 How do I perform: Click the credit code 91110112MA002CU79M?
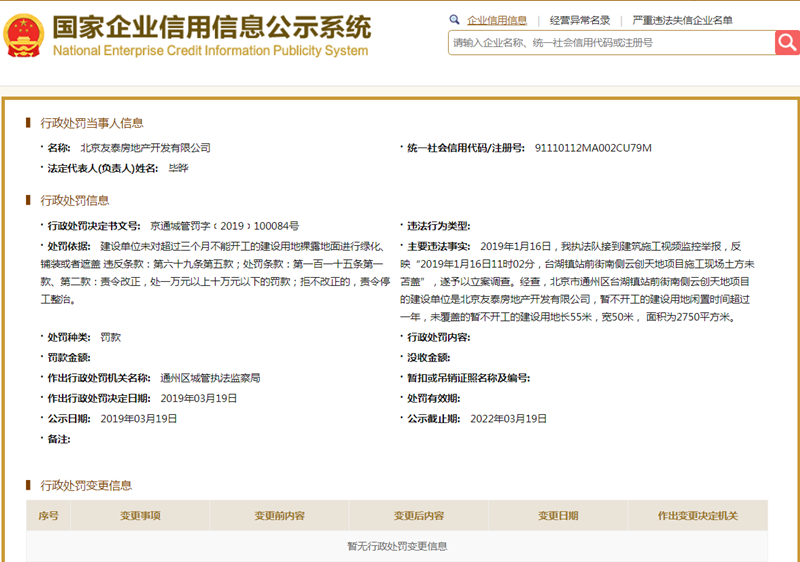tap(593, 148)
